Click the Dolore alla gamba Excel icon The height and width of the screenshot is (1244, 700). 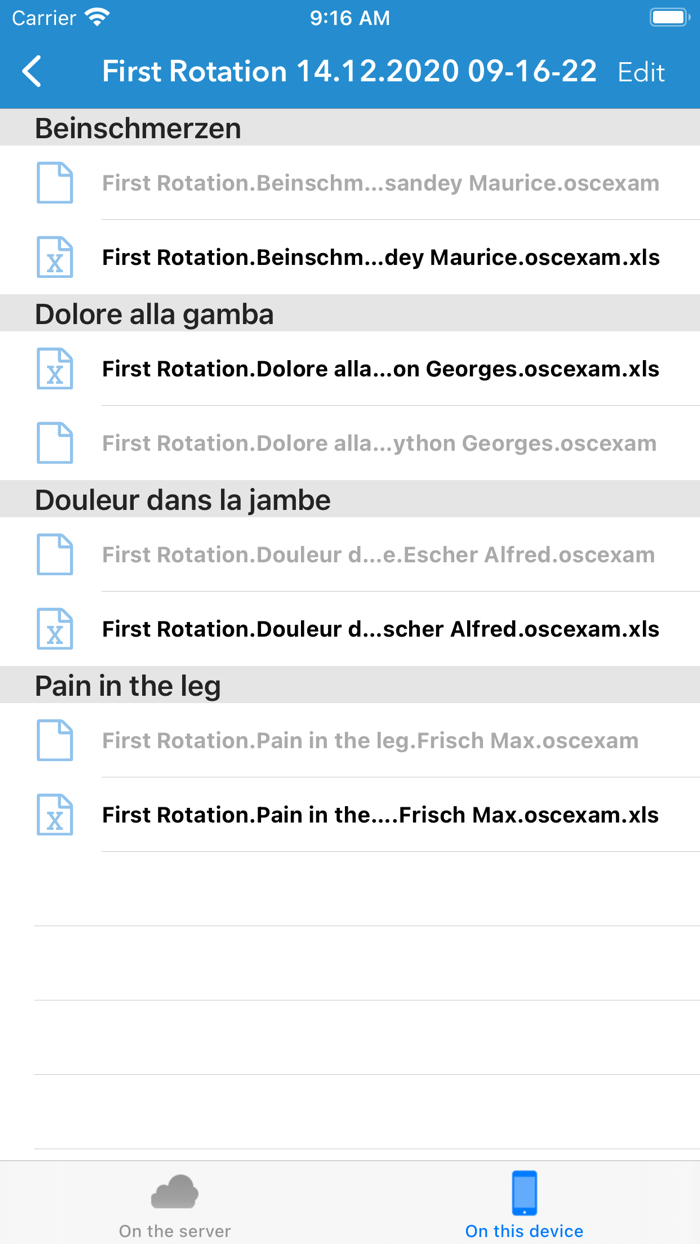tap(55, 368)
